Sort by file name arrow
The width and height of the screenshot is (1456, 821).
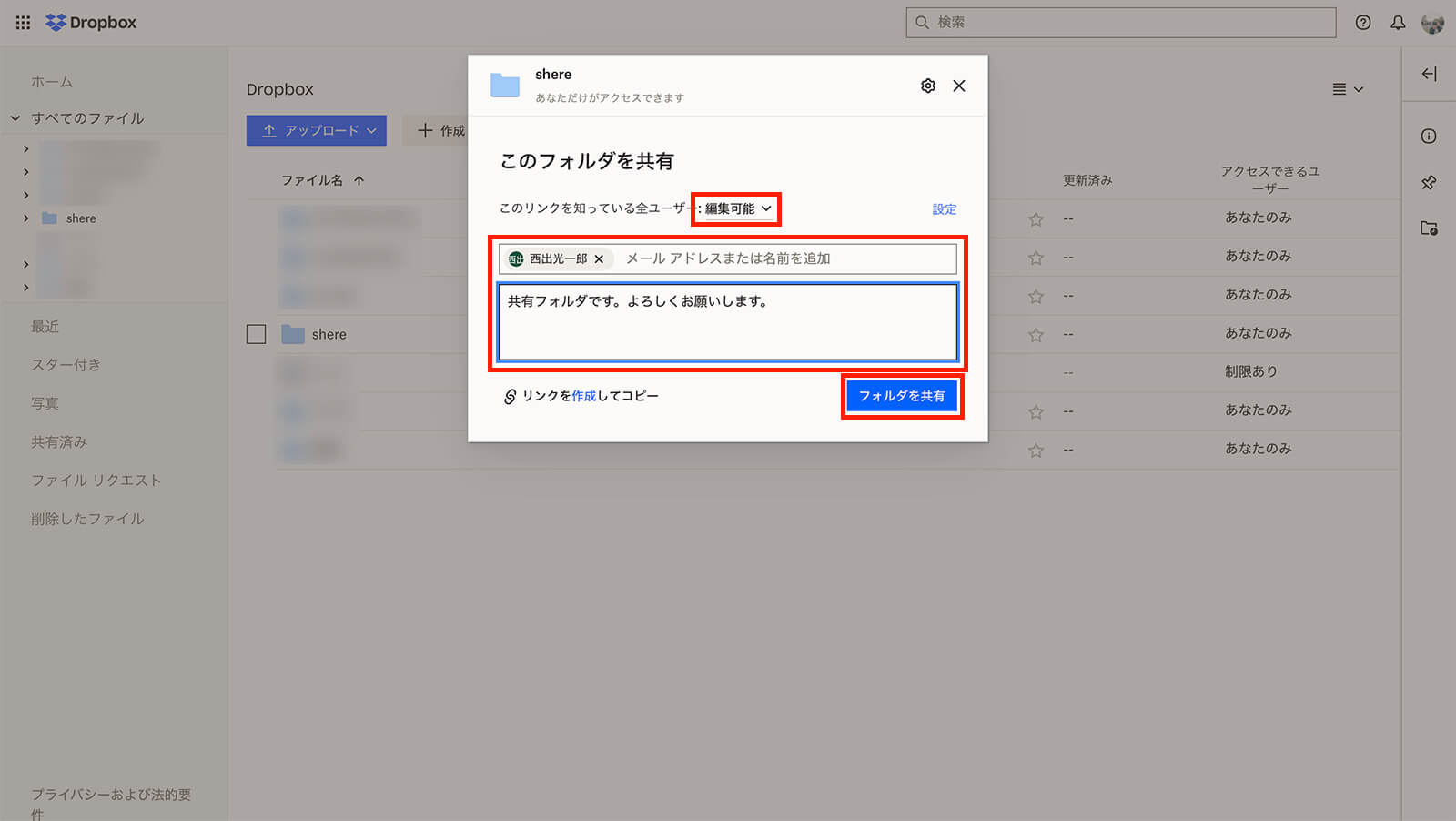359,180
